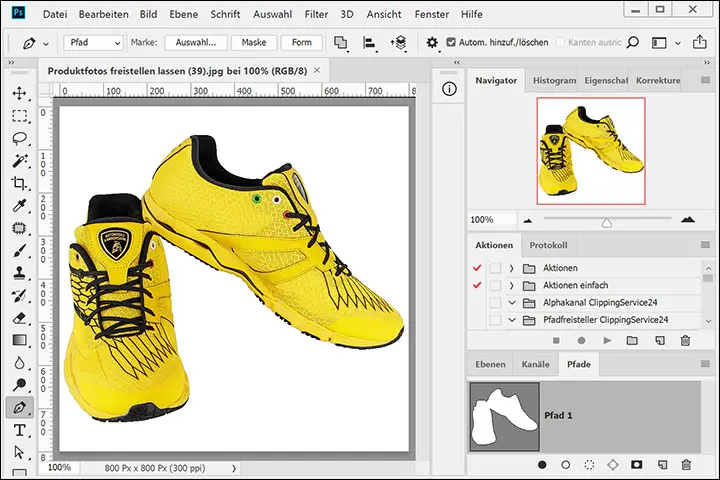Toggle dialog box for Alphakanal ClippingService24

(495, 302)
